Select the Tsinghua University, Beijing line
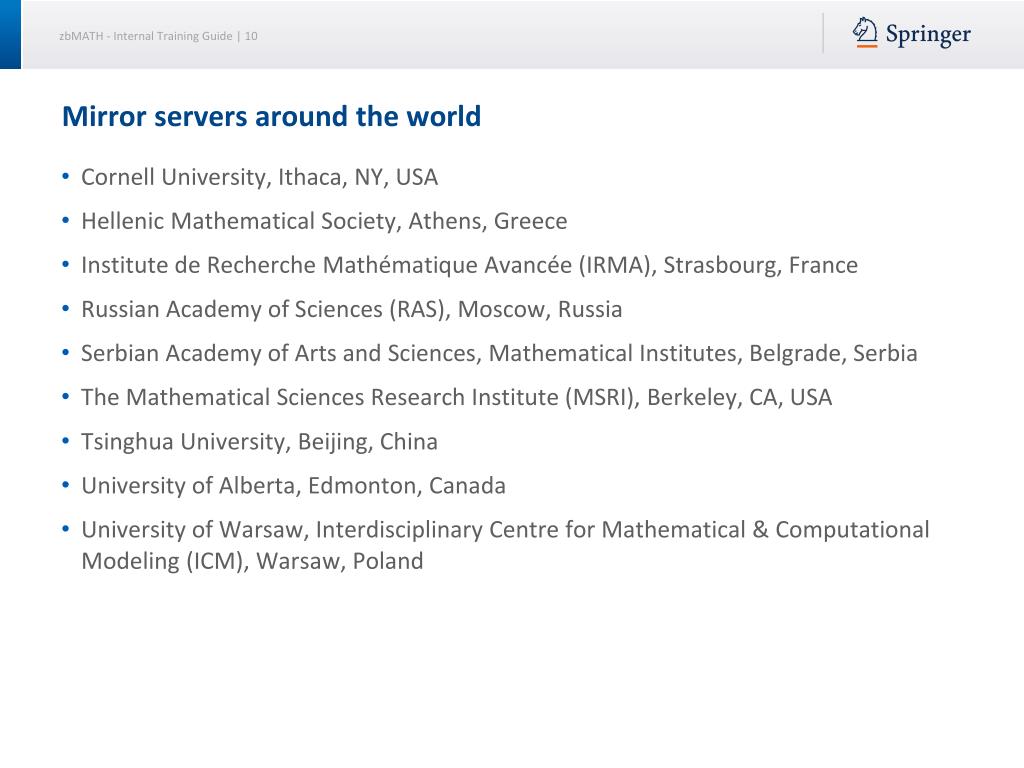The image size is (1024, 768). pos(259,442)
